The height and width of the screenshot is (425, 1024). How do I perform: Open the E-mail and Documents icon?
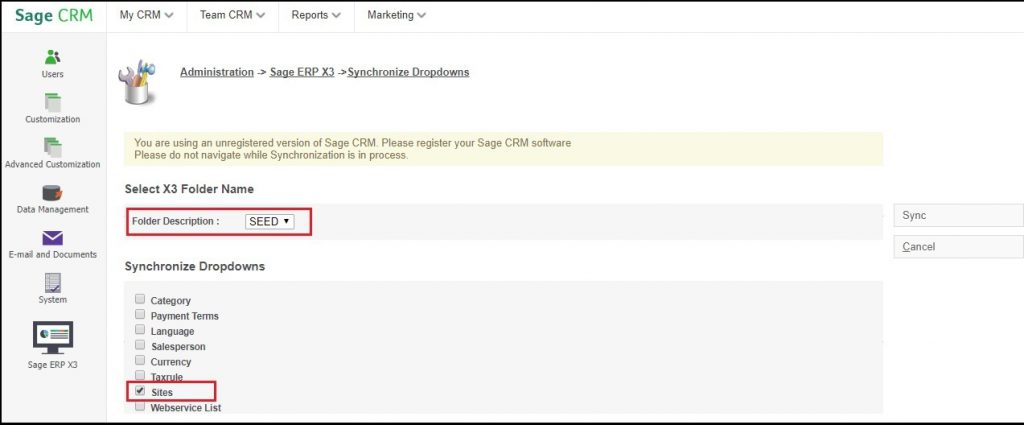(52, 238)
